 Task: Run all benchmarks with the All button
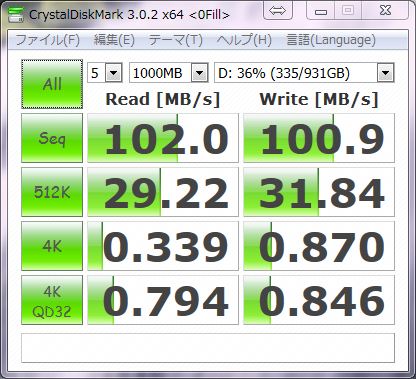point(52,84)
